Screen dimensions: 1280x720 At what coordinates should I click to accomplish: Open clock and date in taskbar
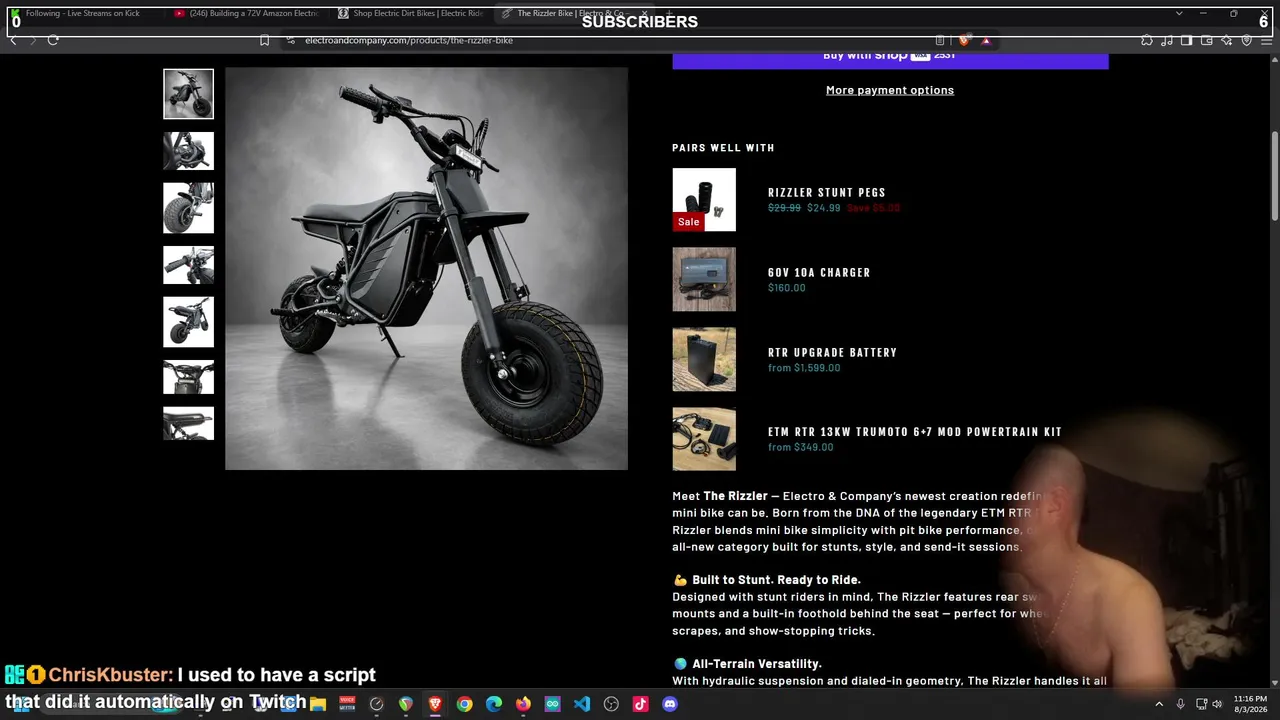click(1250, 704)
